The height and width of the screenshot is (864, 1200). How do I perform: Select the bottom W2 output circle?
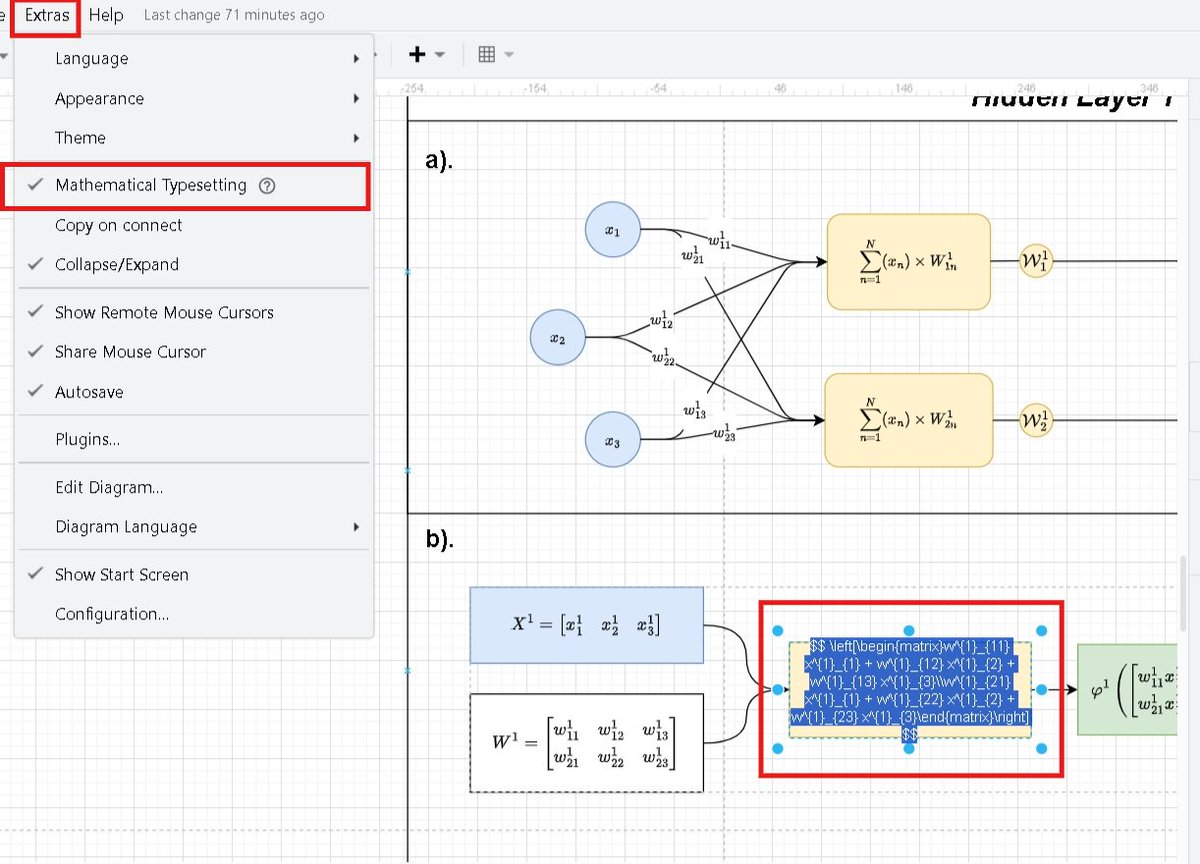[x=1036, y=420]
